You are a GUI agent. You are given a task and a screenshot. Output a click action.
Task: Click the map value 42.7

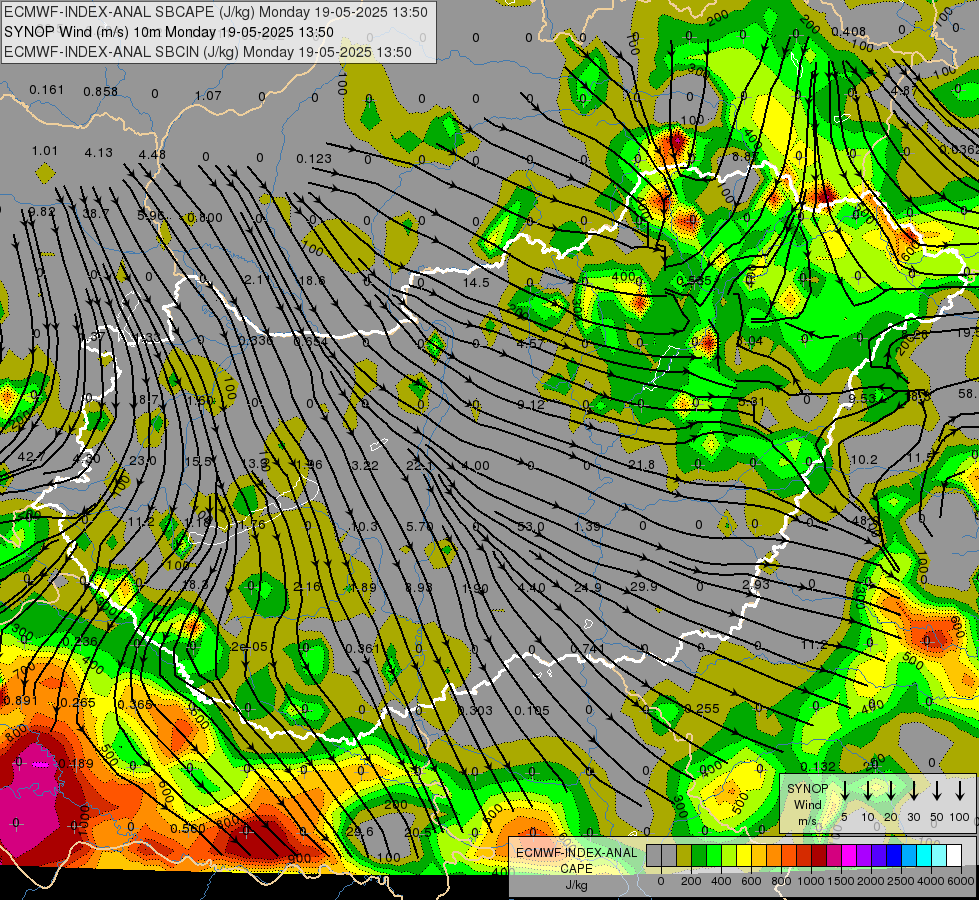tap(31, 457)
